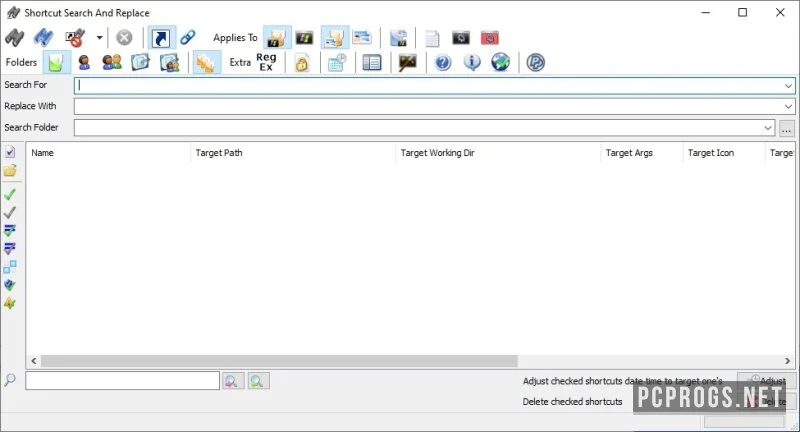
Task: Click the Adjust button
Action: pos(766,380)
